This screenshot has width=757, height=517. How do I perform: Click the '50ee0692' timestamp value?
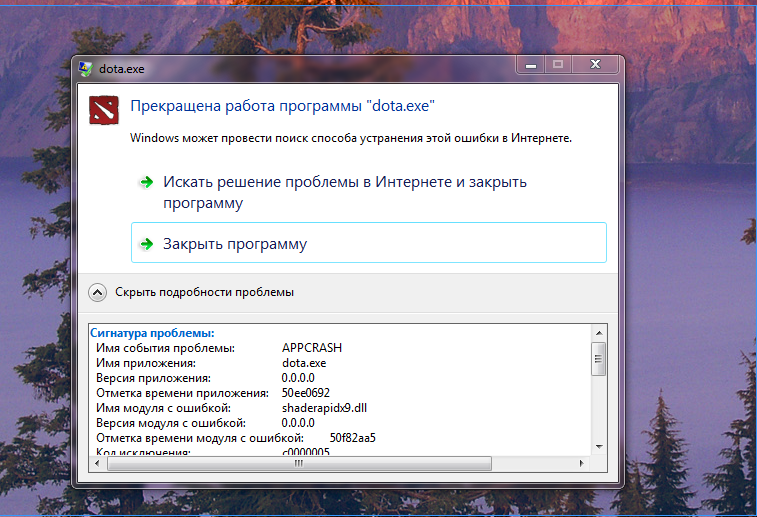pyautogui.click(x=306, y=393)
